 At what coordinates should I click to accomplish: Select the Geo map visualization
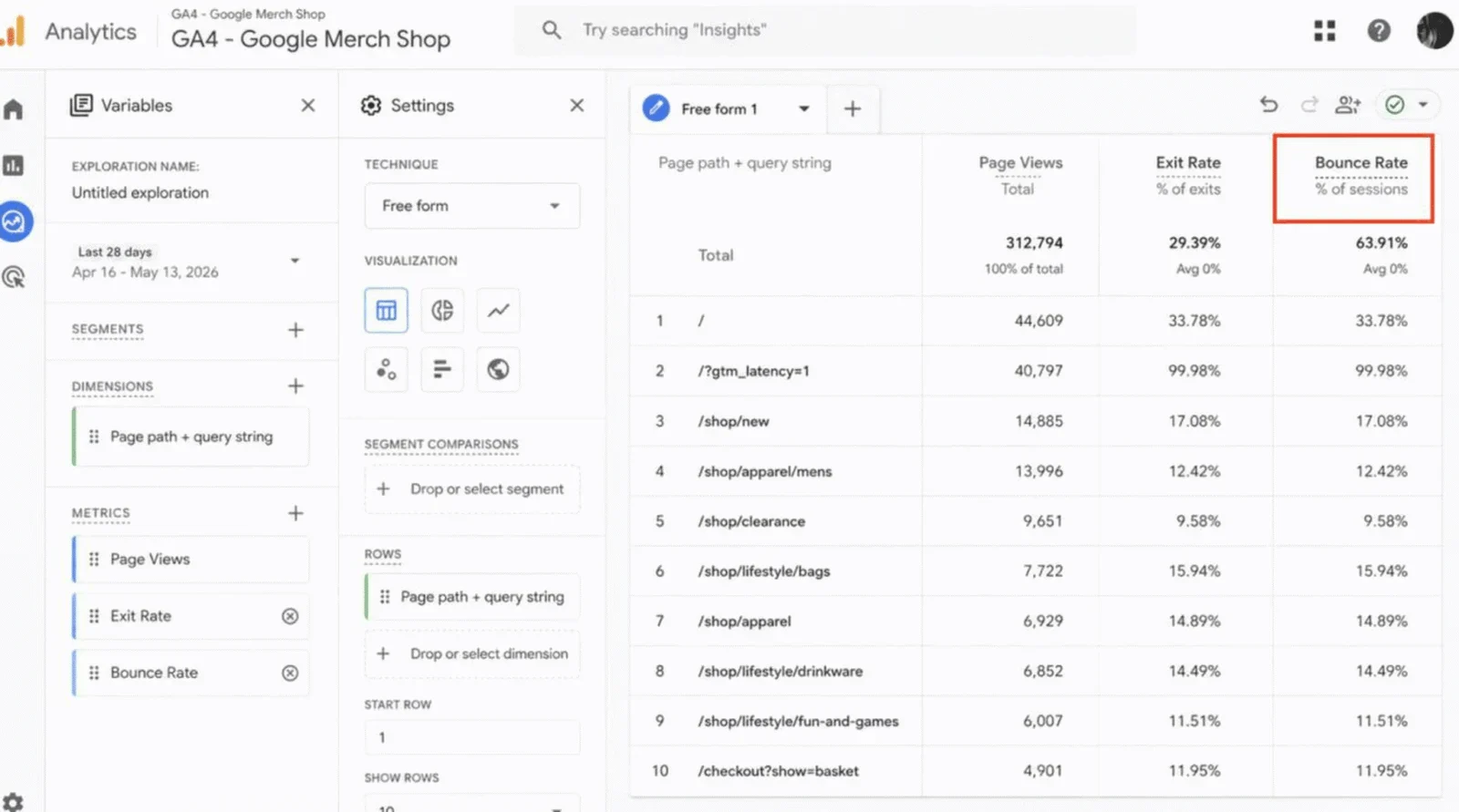tap(498, 369)
